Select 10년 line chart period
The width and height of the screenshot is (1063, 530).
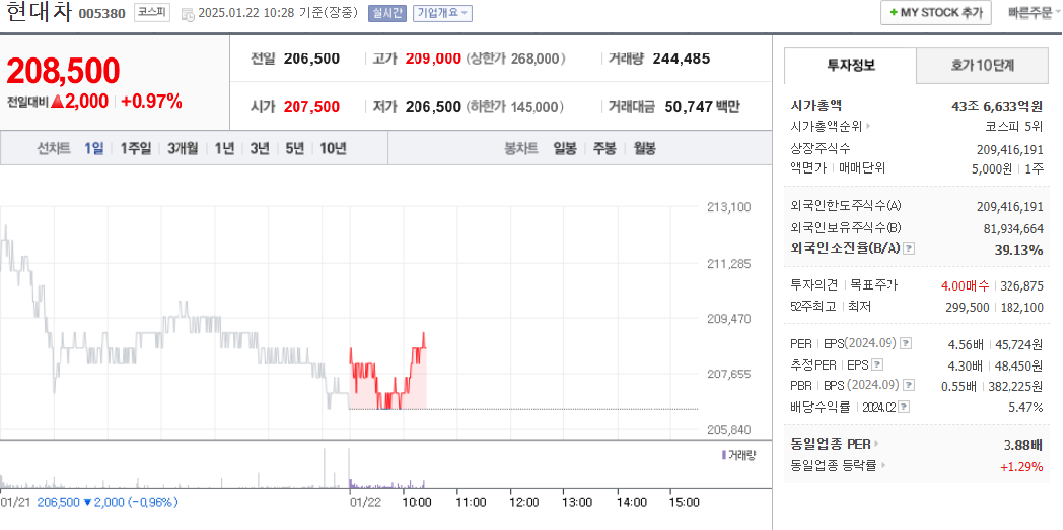click(333, 148)
